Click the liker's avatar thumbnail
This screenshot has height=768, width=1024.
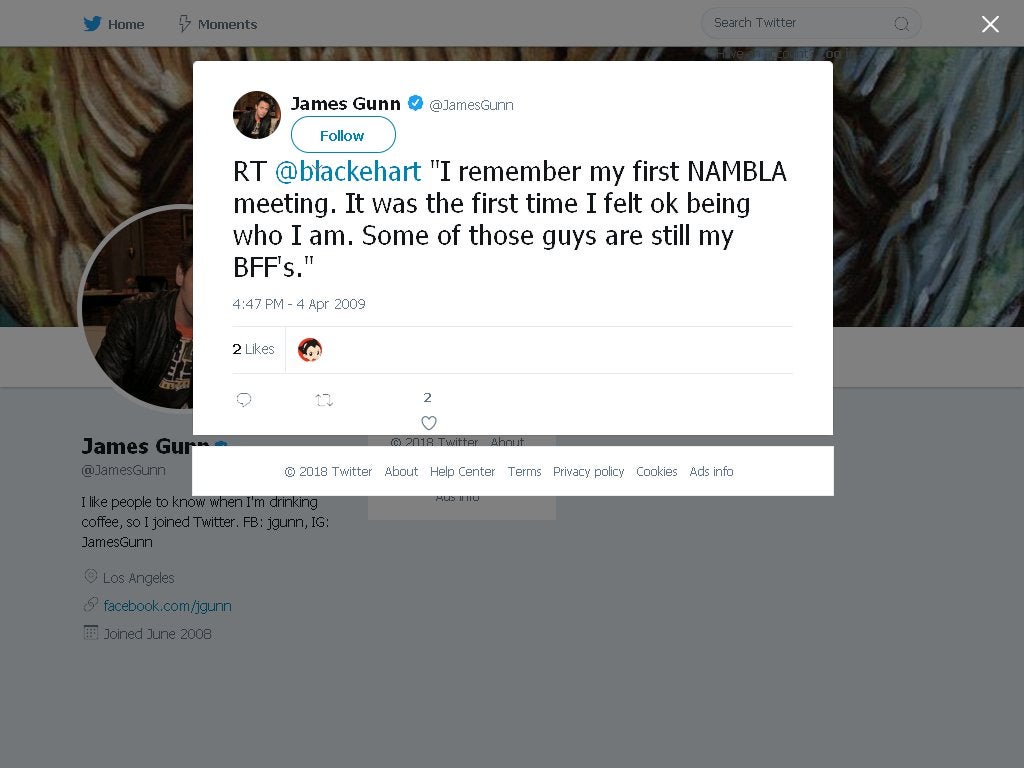(310, 350)
